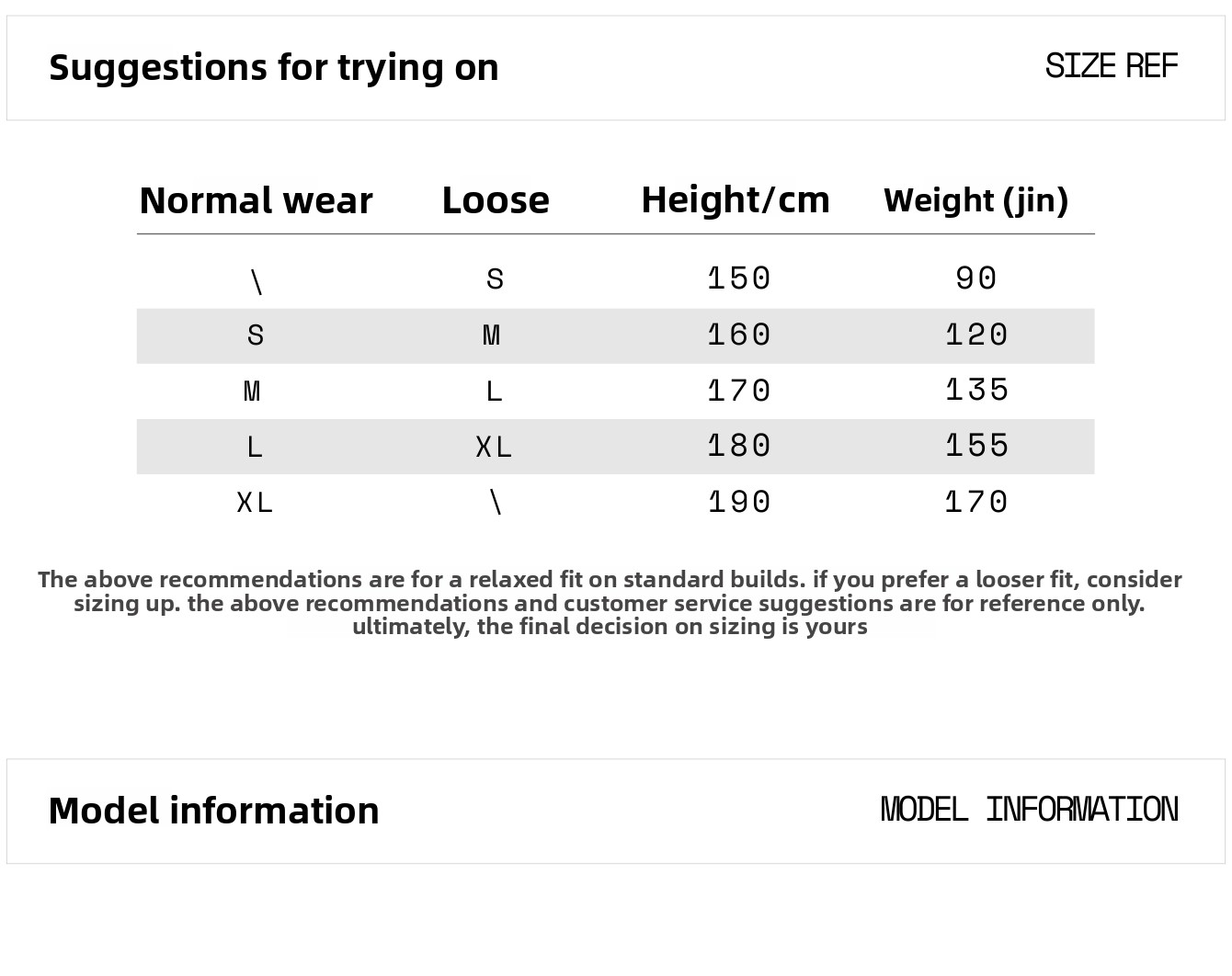The width and height of the screenshot is (1232, 976).
Task: Click the sizing recommendations disclaimer paragraph
Action: pyautogui.click(x=610, y=603)
